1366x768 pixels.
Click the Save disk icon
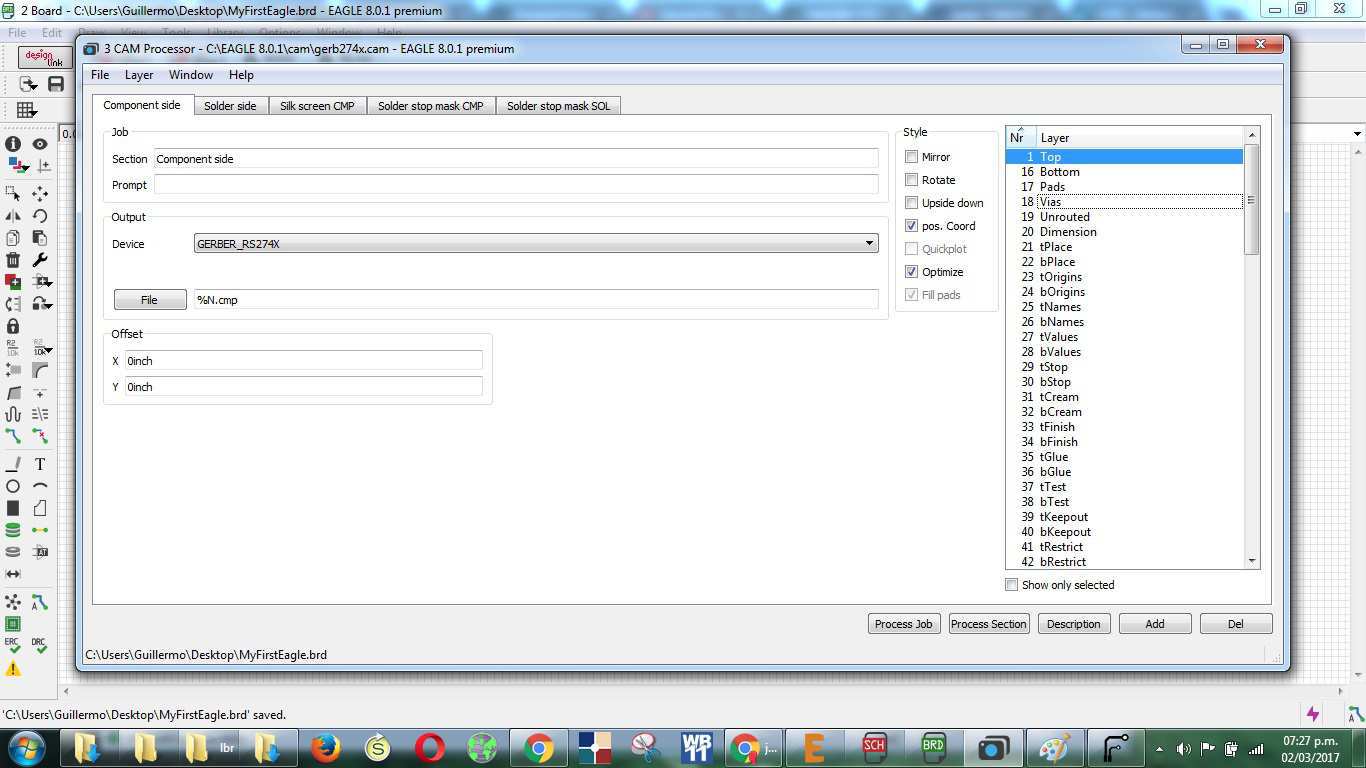click(x=56, y=85)
